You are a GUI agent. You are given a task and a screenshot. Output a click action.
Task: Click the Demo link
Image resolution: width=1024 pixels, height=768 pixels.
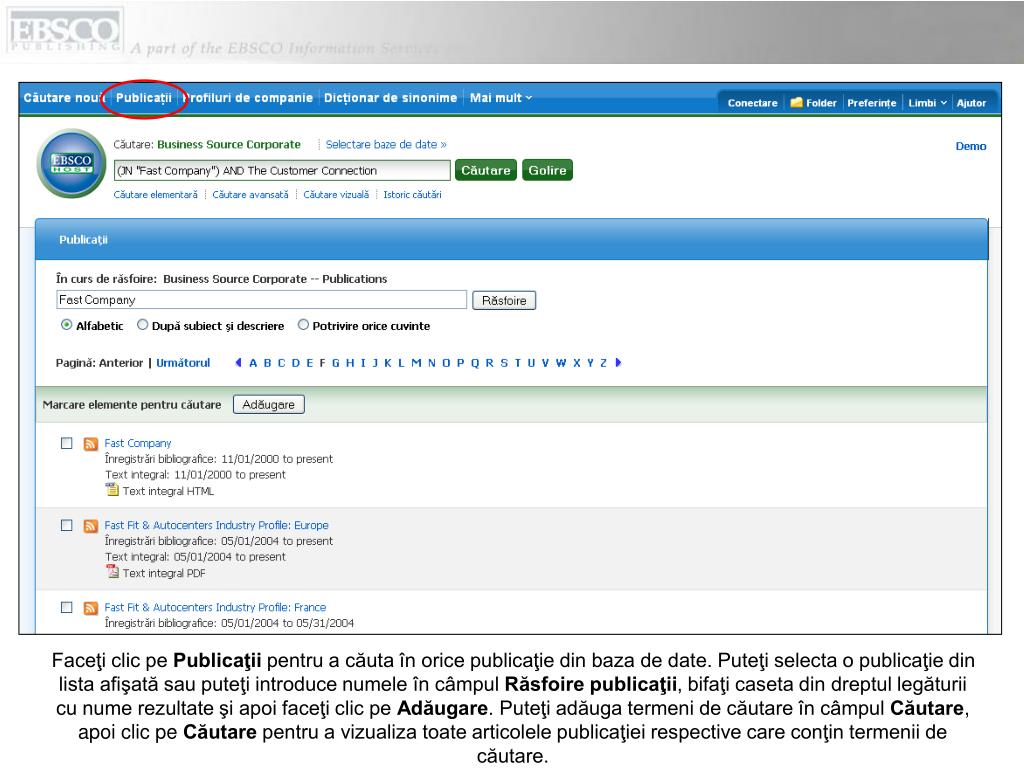pos(970,146)
